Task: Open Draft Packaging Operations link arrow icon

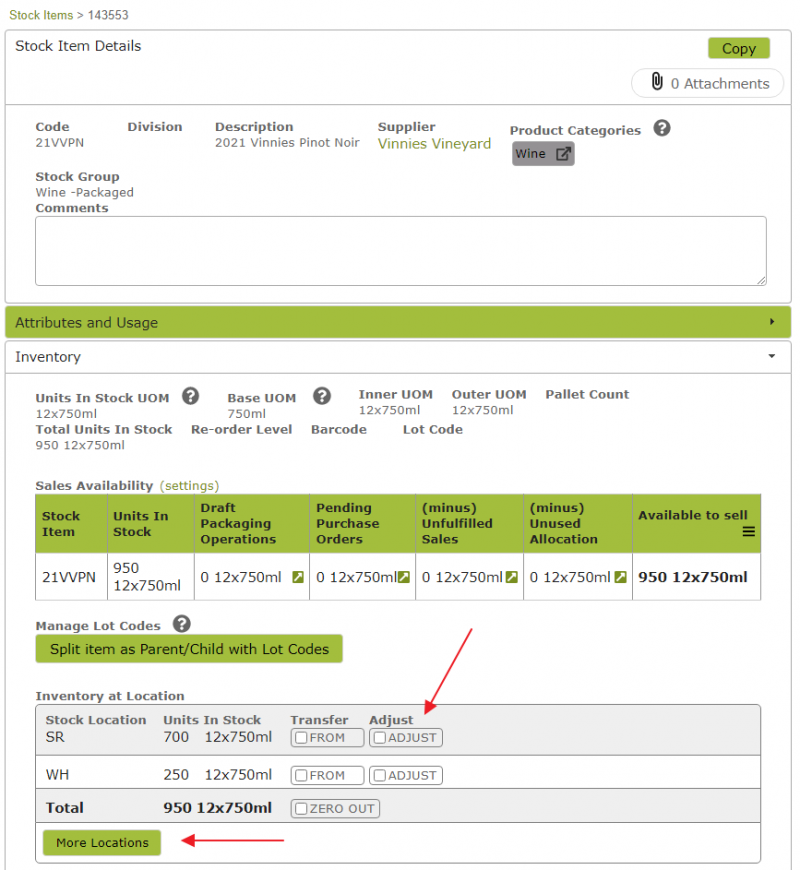Action: [297, 578]
